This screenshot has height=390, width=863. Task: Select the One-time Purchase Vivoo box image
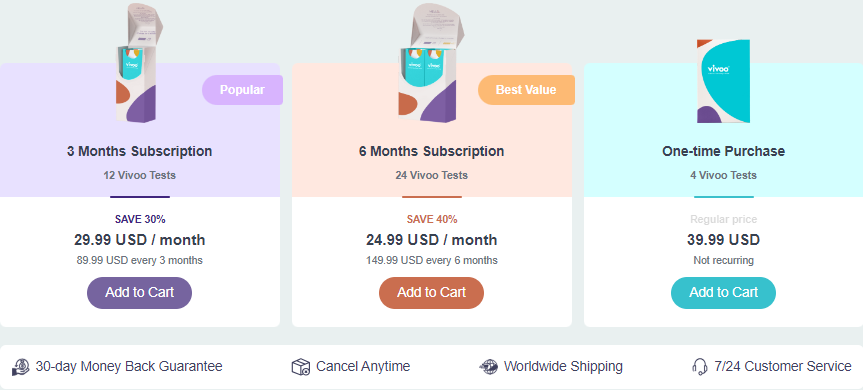click(x=723, y=81)
